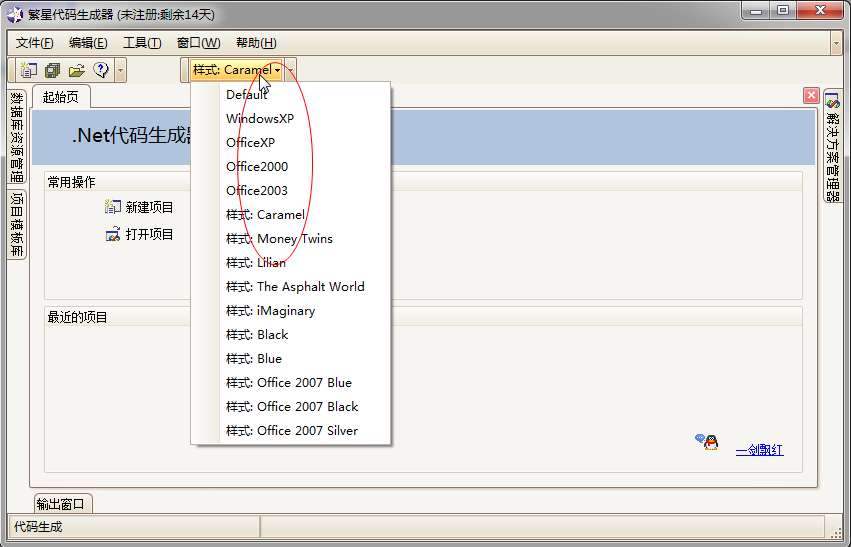Switch to the 起始页 tab
The height and width of the screenshot is (547, 851).
click(x=61, y=97)
